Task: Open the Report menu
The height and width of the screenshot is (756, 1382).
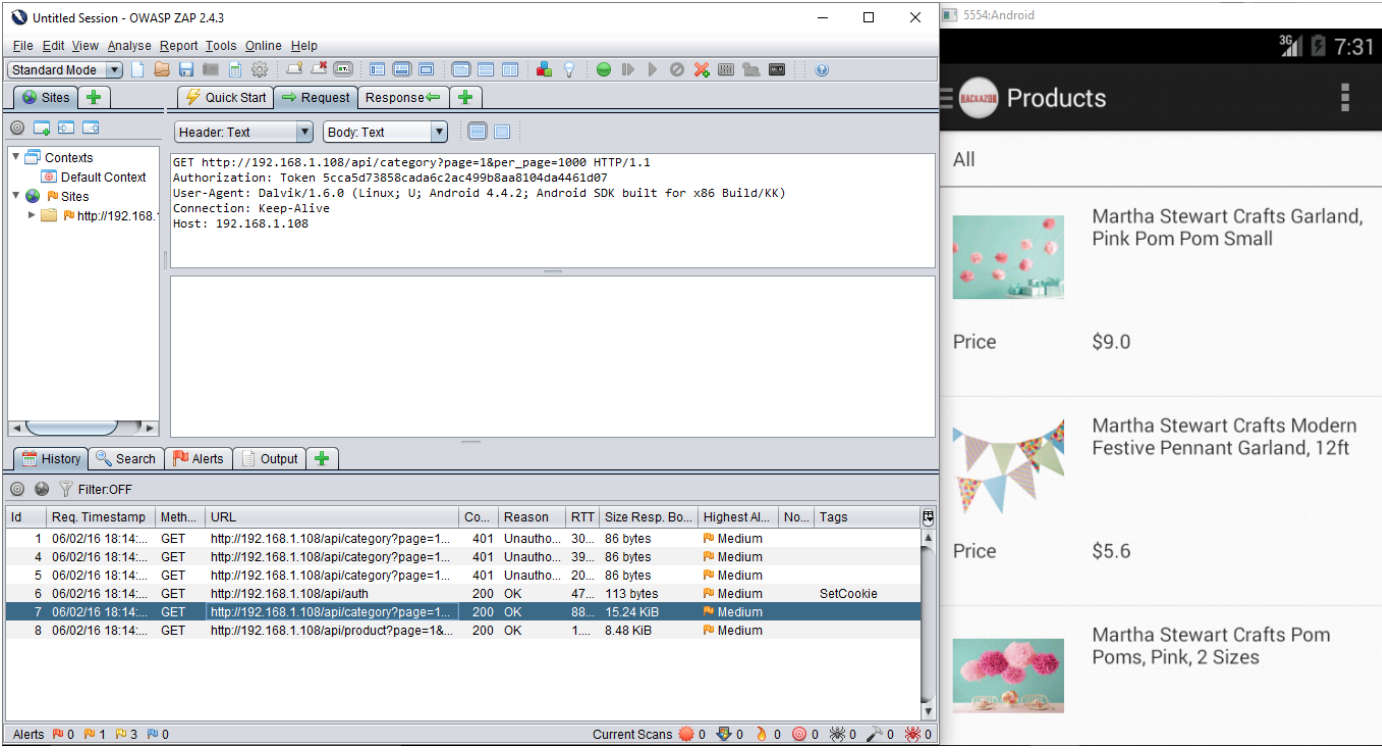Action: 179,46
